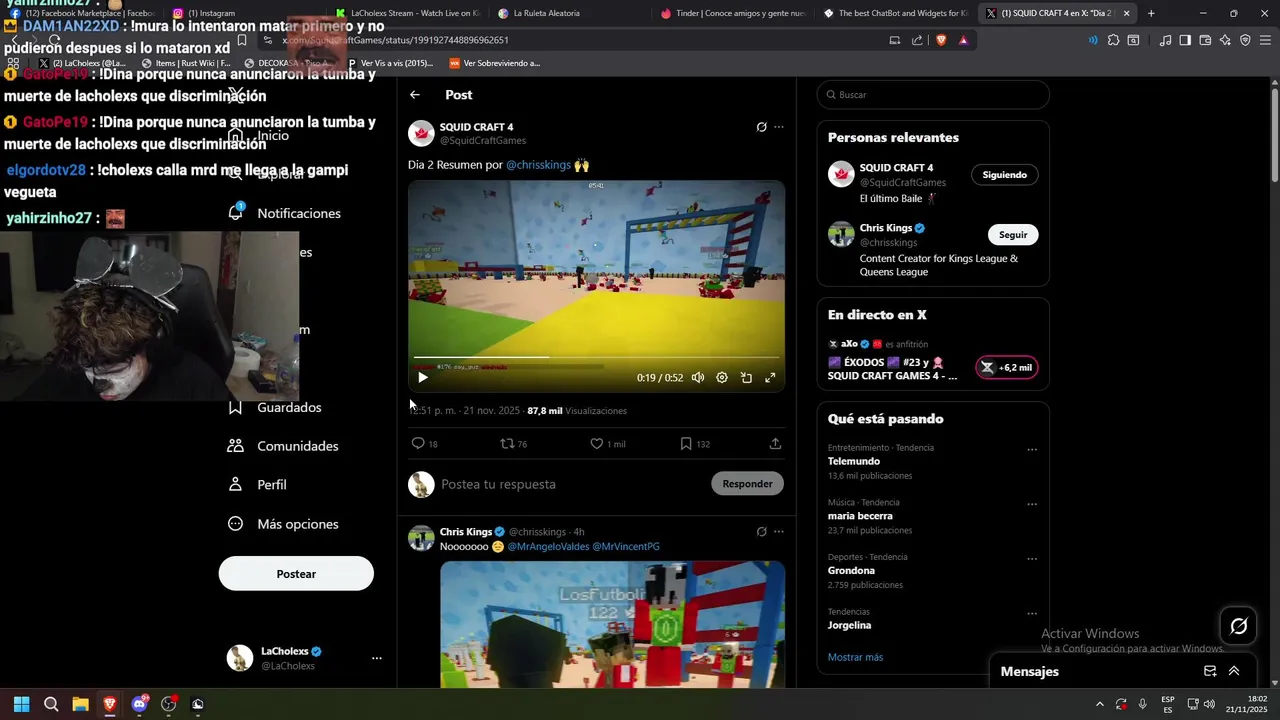This screenshot has width=1280, height=720.
Task: Toggle the browser sidebar panel icon
Action: click(x=1185, y=40)
